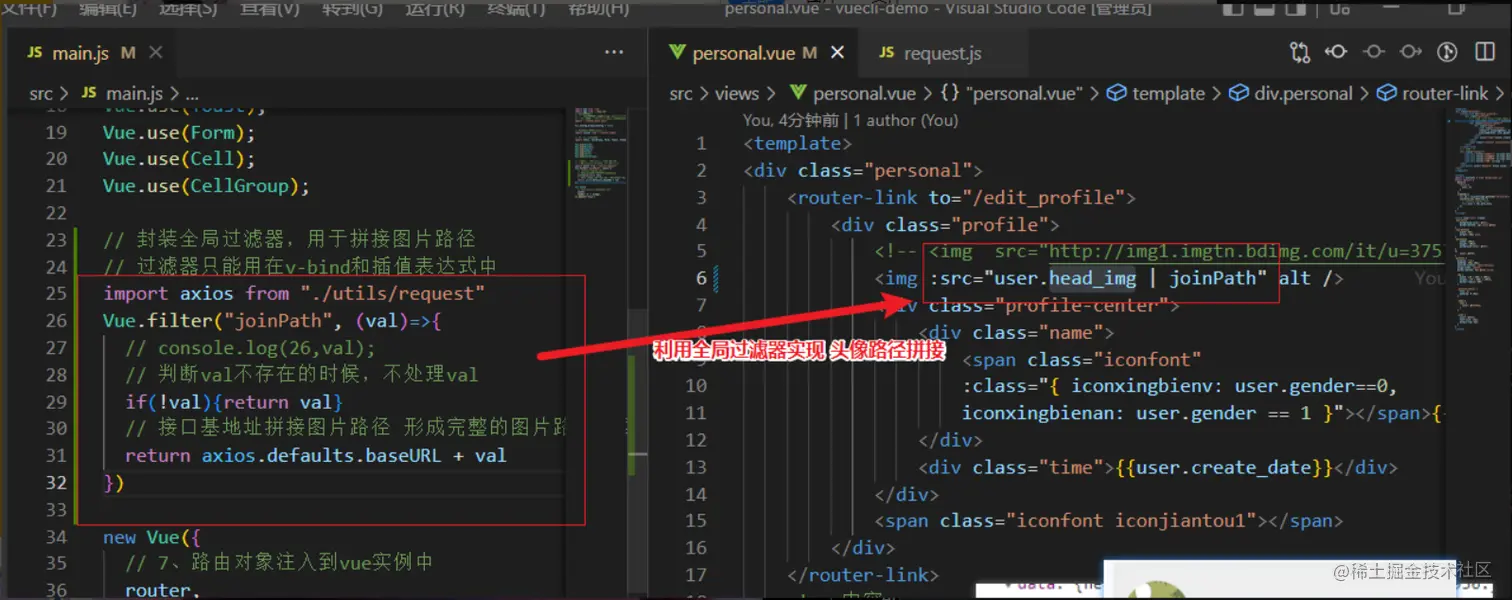Click the Vue icon on personal.vue tab
Image resolution: width=1512 pixels, height=600 pixels.
(x=677, y=53)
